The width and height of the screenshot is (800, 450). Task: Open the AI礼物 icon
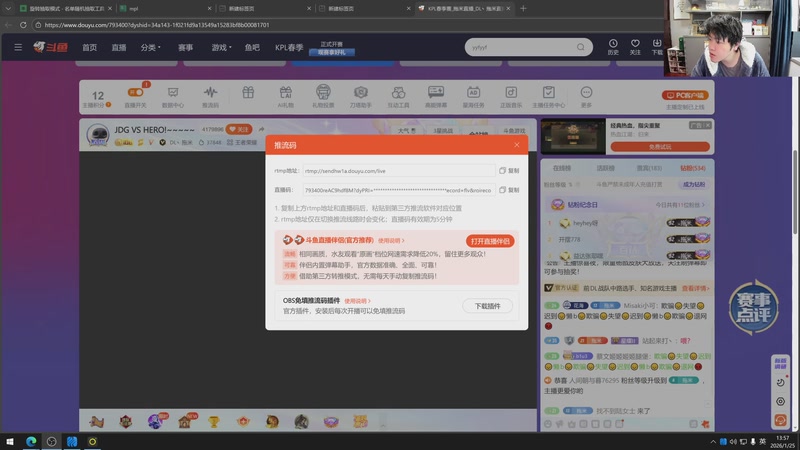click(x=285, y=96)
